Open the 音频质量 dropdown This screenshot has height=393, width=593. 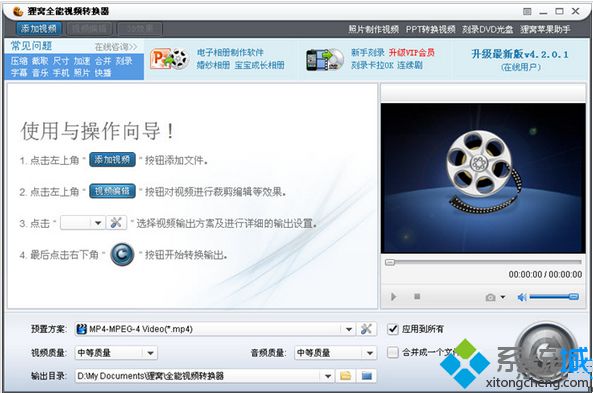(335, 353)
